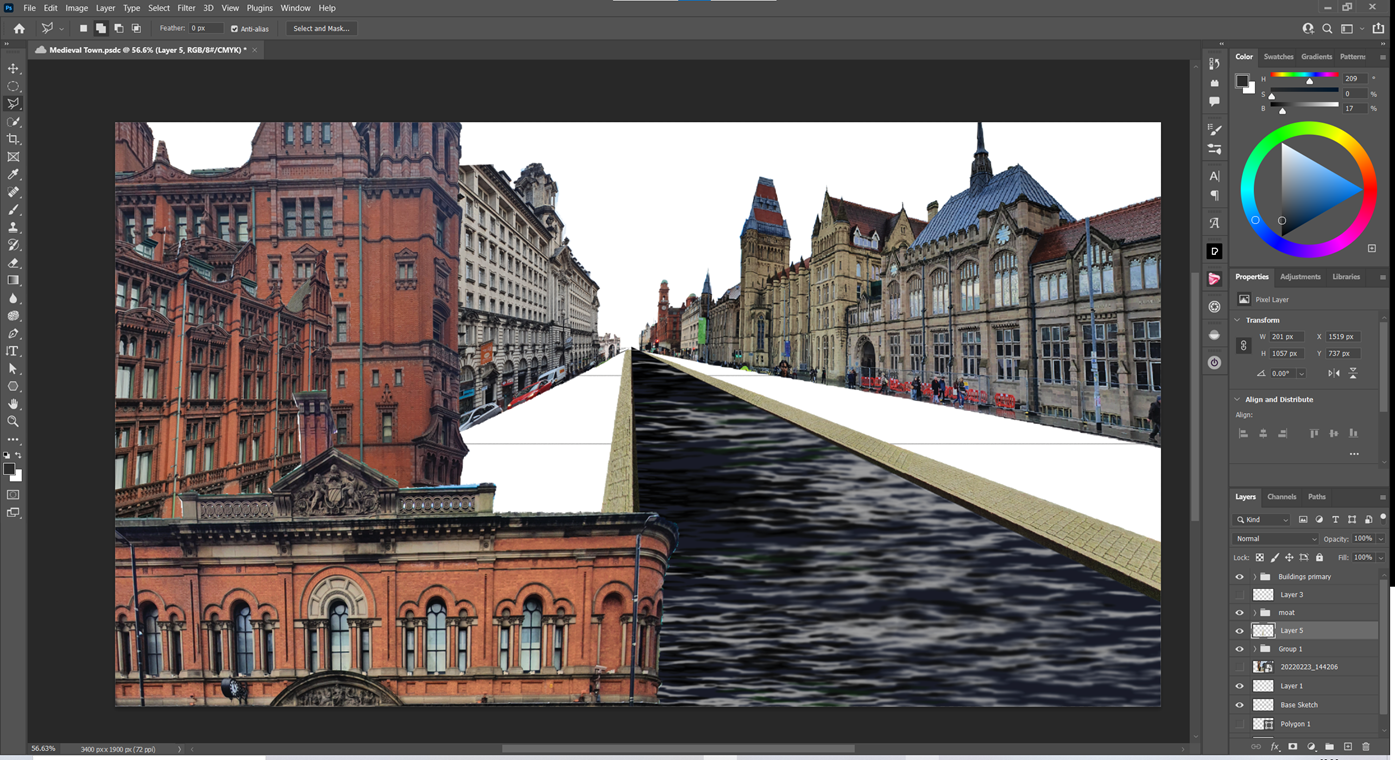Choose Add to Selection mode icon
The height and width of the screenshot is (760, 1395).
point(101,29)
